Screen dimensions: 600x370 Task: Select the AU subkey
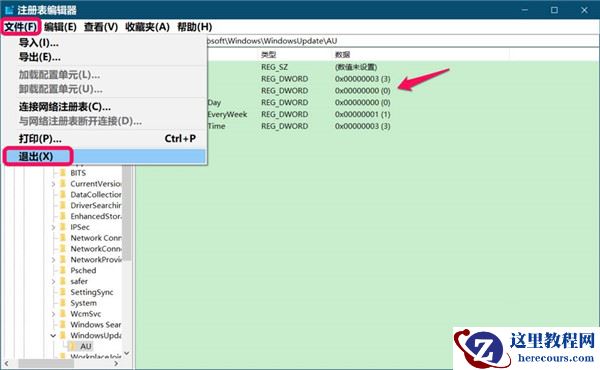pyautogui.click(x=86, y=346)
